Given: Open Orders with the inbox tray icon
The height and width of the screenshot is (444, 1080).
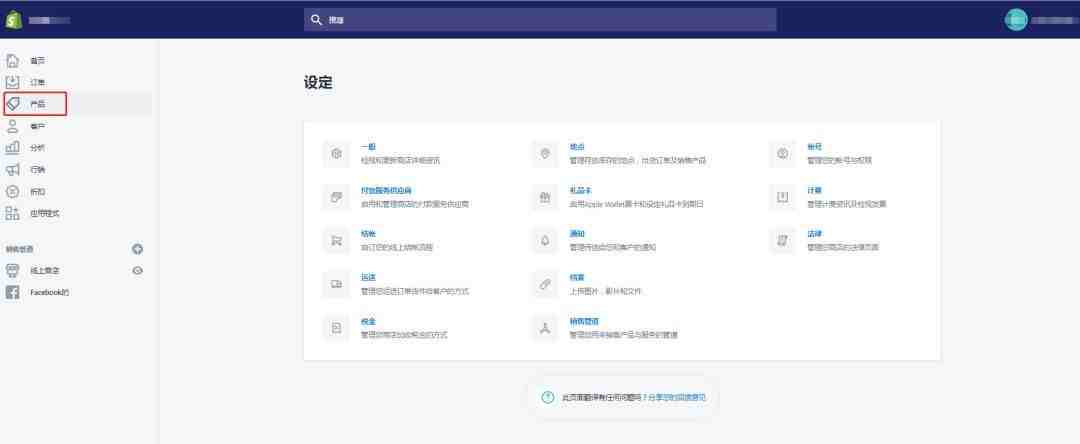Looking at the screenshot, I should (12, 83).
